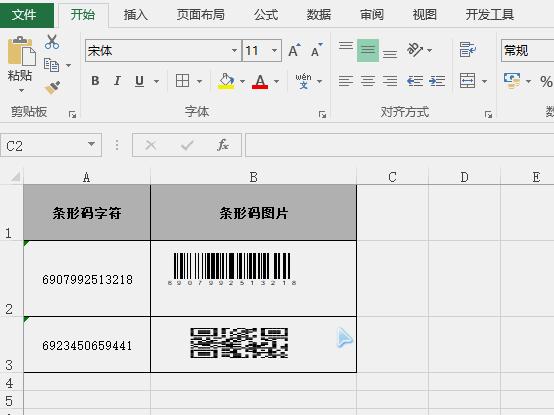Apply percent style

point(546,82)
